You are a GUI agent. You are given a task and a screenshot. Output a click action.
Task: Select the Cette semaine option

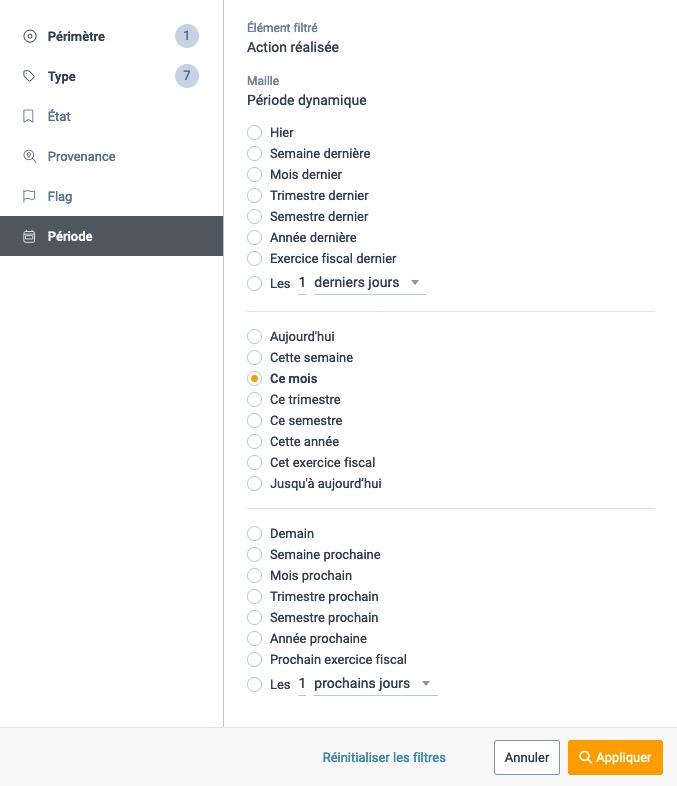pyautogui.click(x=255, y=357)
